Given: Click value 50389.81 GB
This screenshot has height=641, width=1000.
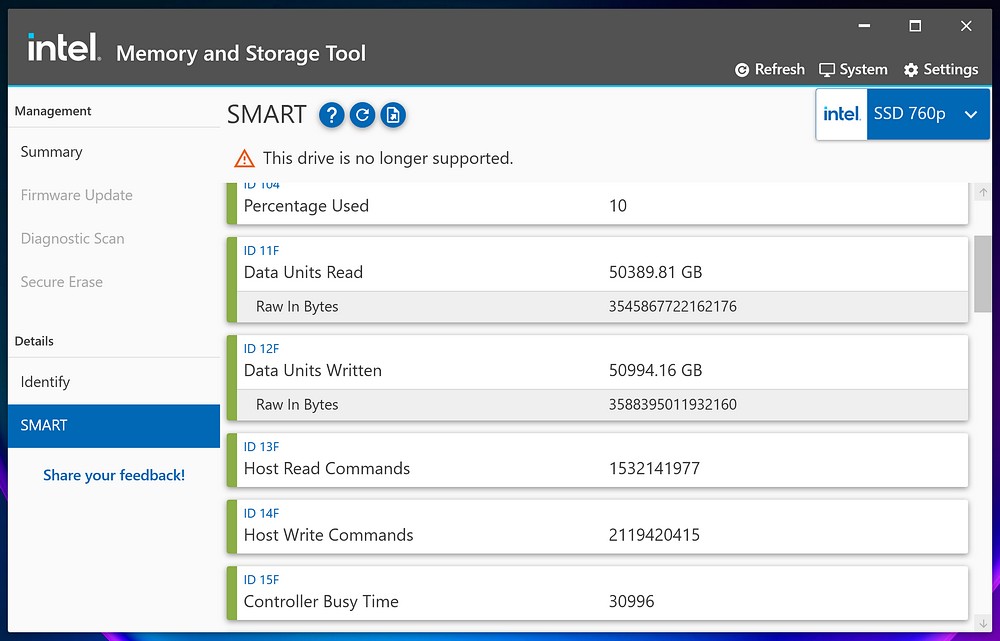Looking at the screenshot, I should [x=656, y=272].
